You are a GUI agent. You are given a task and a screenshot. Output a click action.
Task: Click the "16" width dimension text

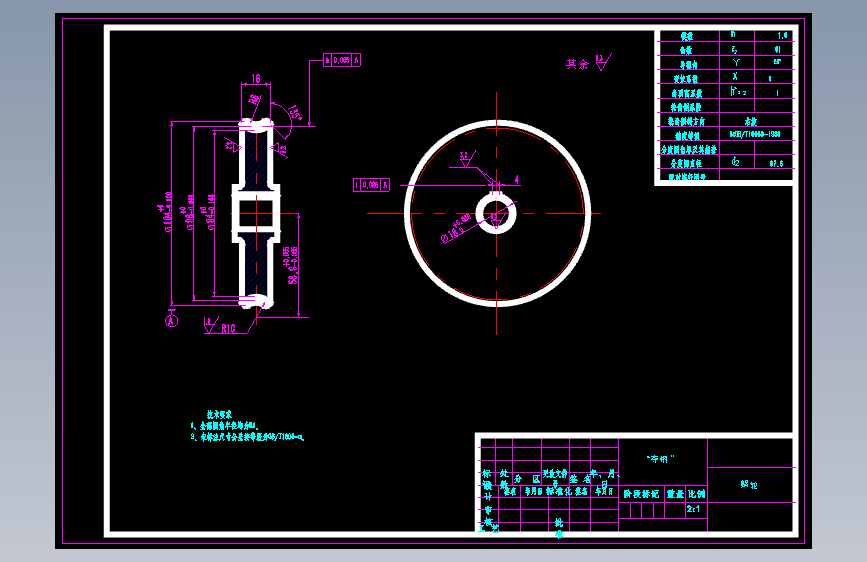coord(255,79)
